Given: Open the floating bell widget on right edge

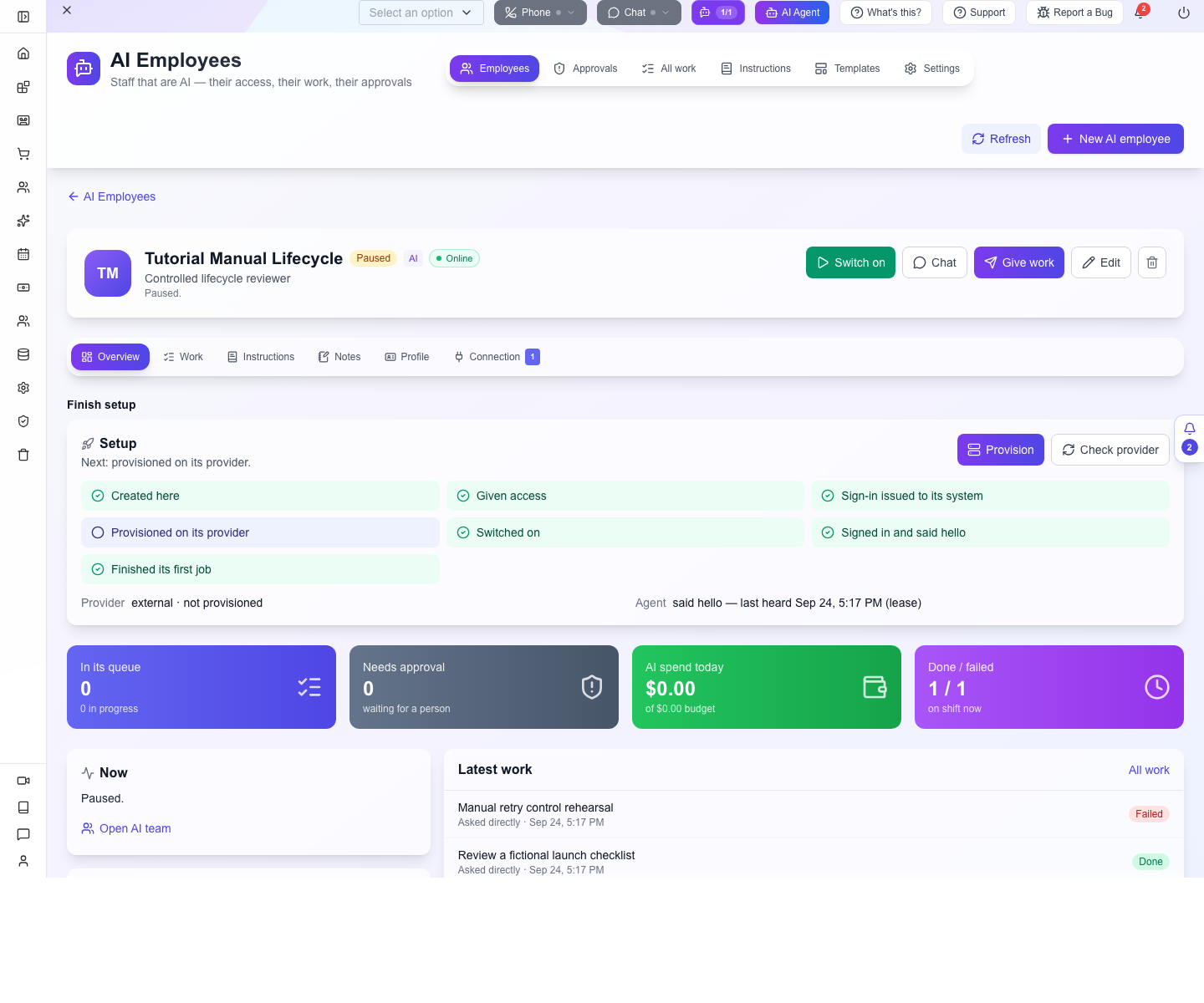Looking at the screenshot, I should click(1190, 439).
